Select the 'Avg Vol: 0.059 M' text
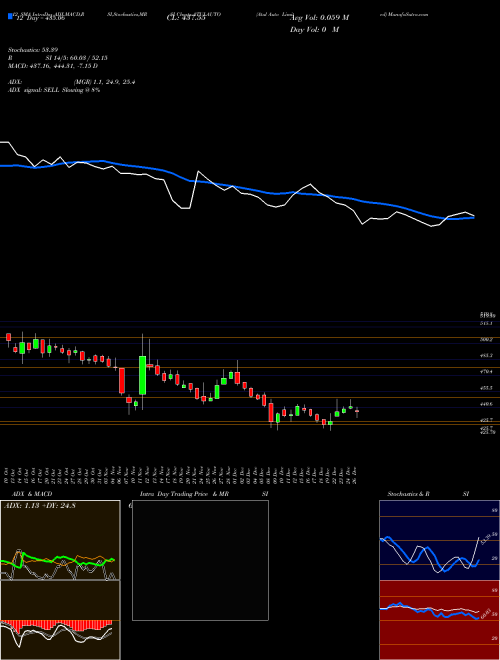This screenshot has width=500, height=660. pyautogui.click(x=319, y=18)
